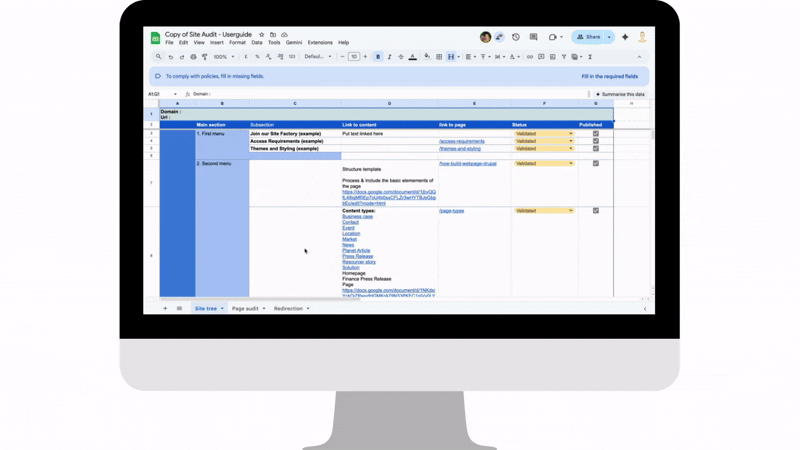
Task: Click the font size input field
Action: [354, 57]
